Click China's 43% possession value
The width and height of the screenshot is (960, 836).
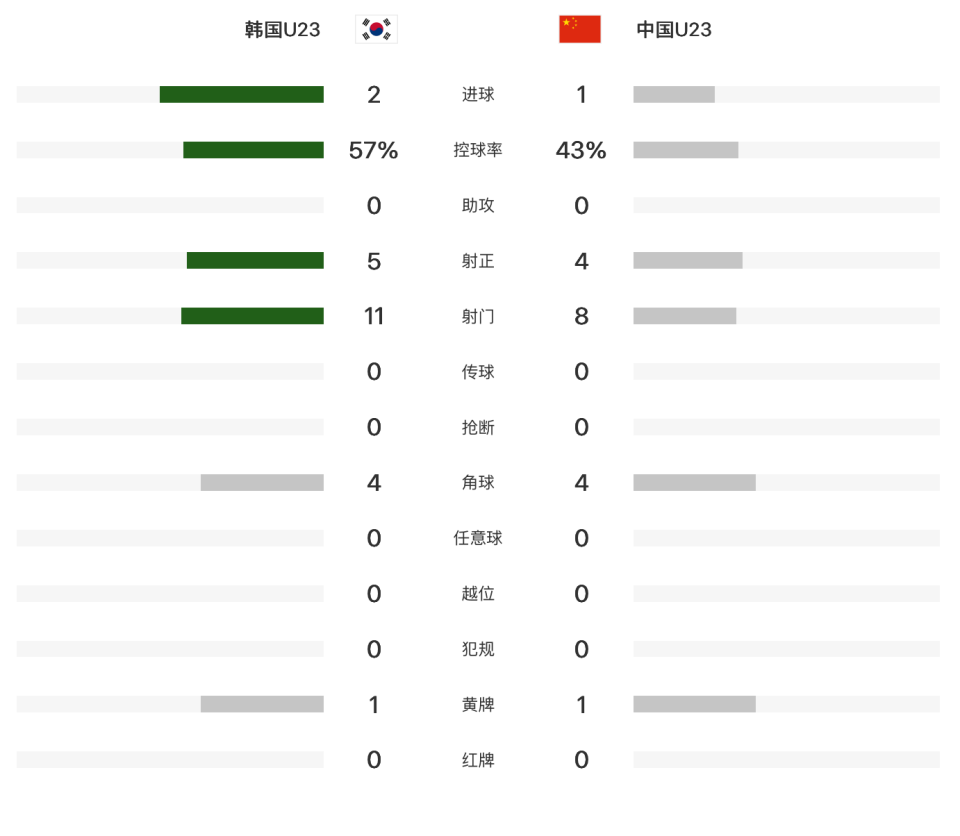(581, 150)
